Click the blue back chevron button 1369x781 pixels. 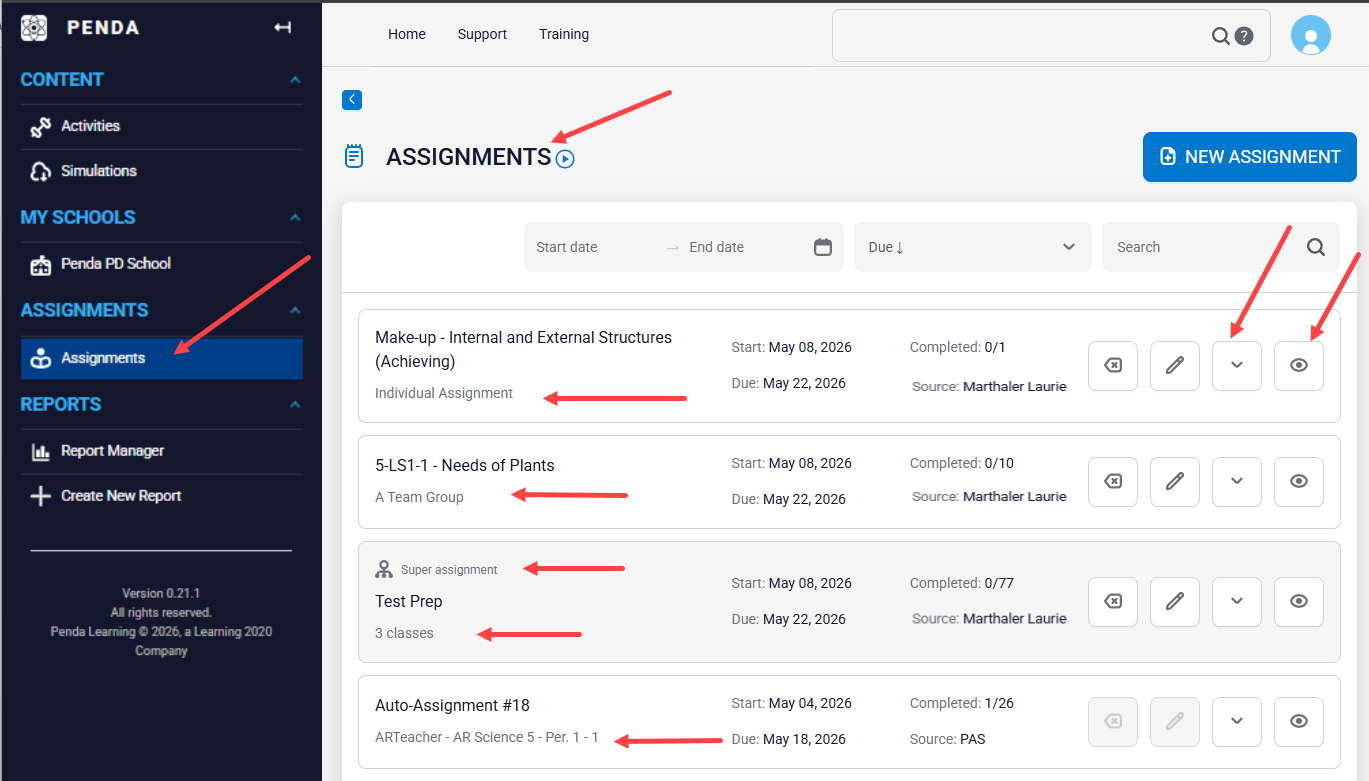click(x=352, y=100)
